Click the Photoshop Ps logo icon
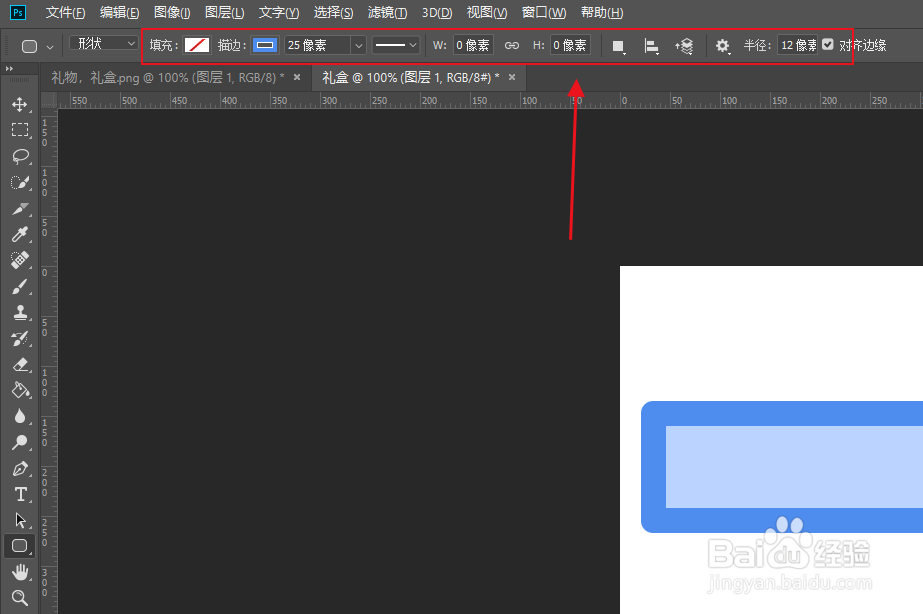Viewport: 923px width, 614px height. (x=18, y=12)
